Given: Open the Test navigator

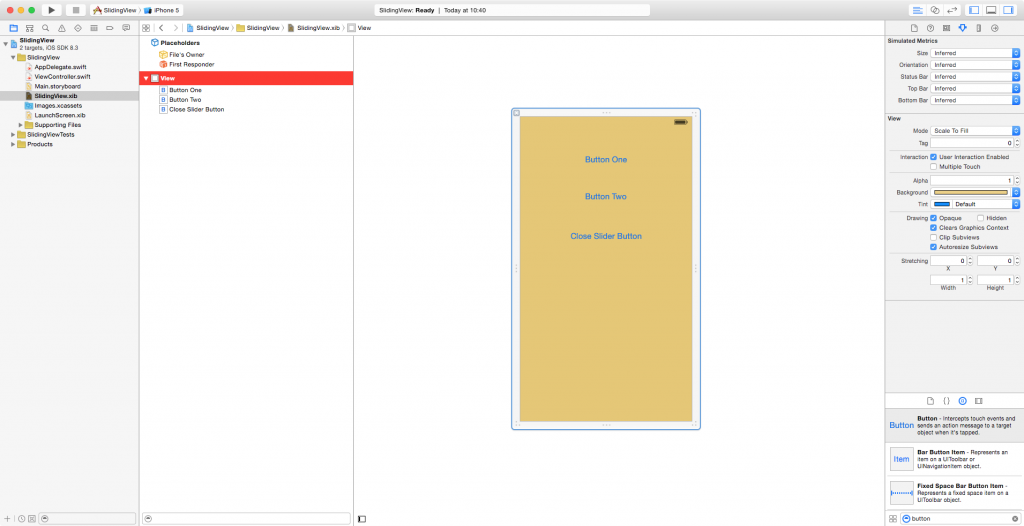Looking at the screenshot, I should point(78,28).
